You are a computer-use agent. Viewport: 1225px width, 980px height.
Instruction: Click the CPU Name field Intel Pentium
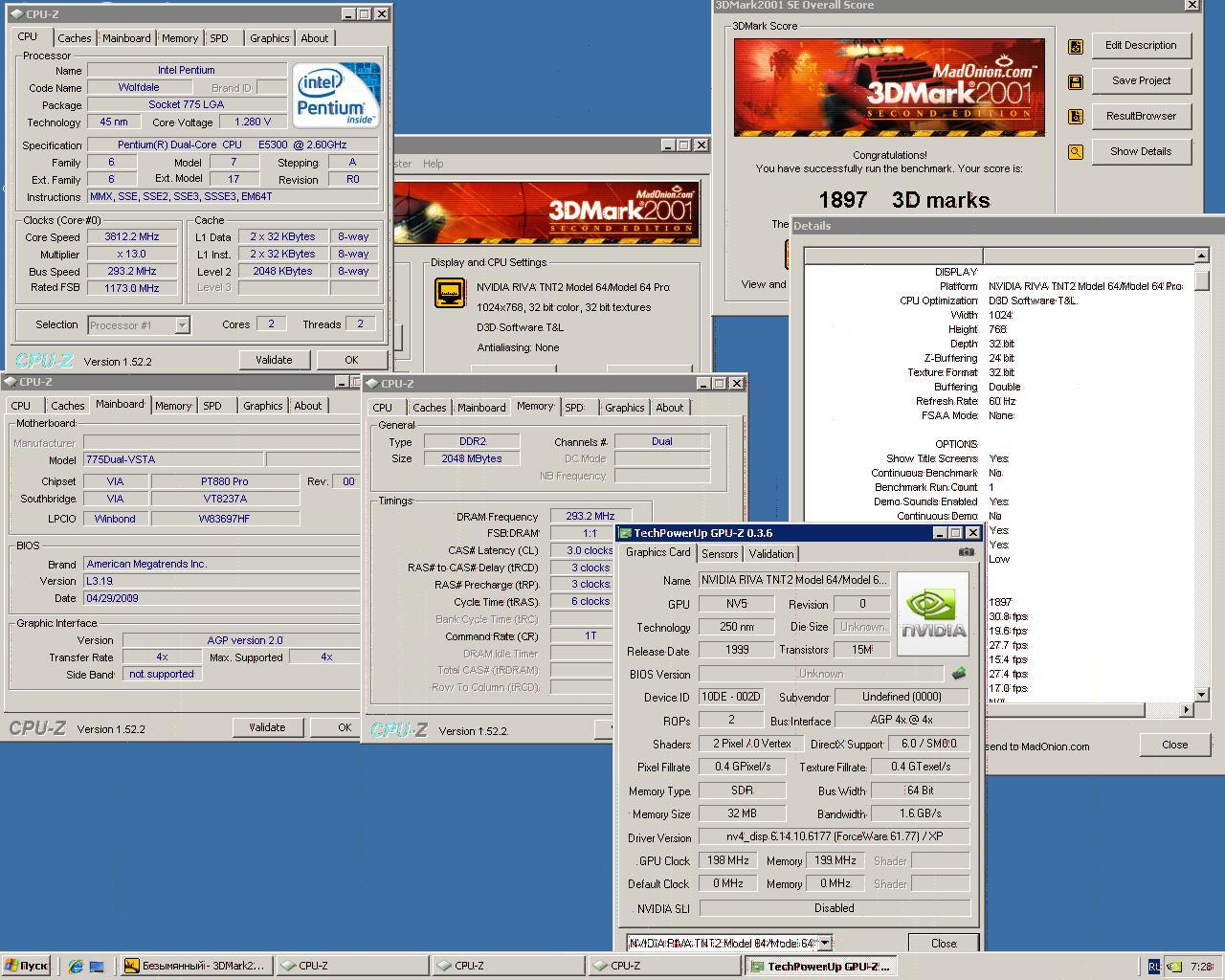187,70
